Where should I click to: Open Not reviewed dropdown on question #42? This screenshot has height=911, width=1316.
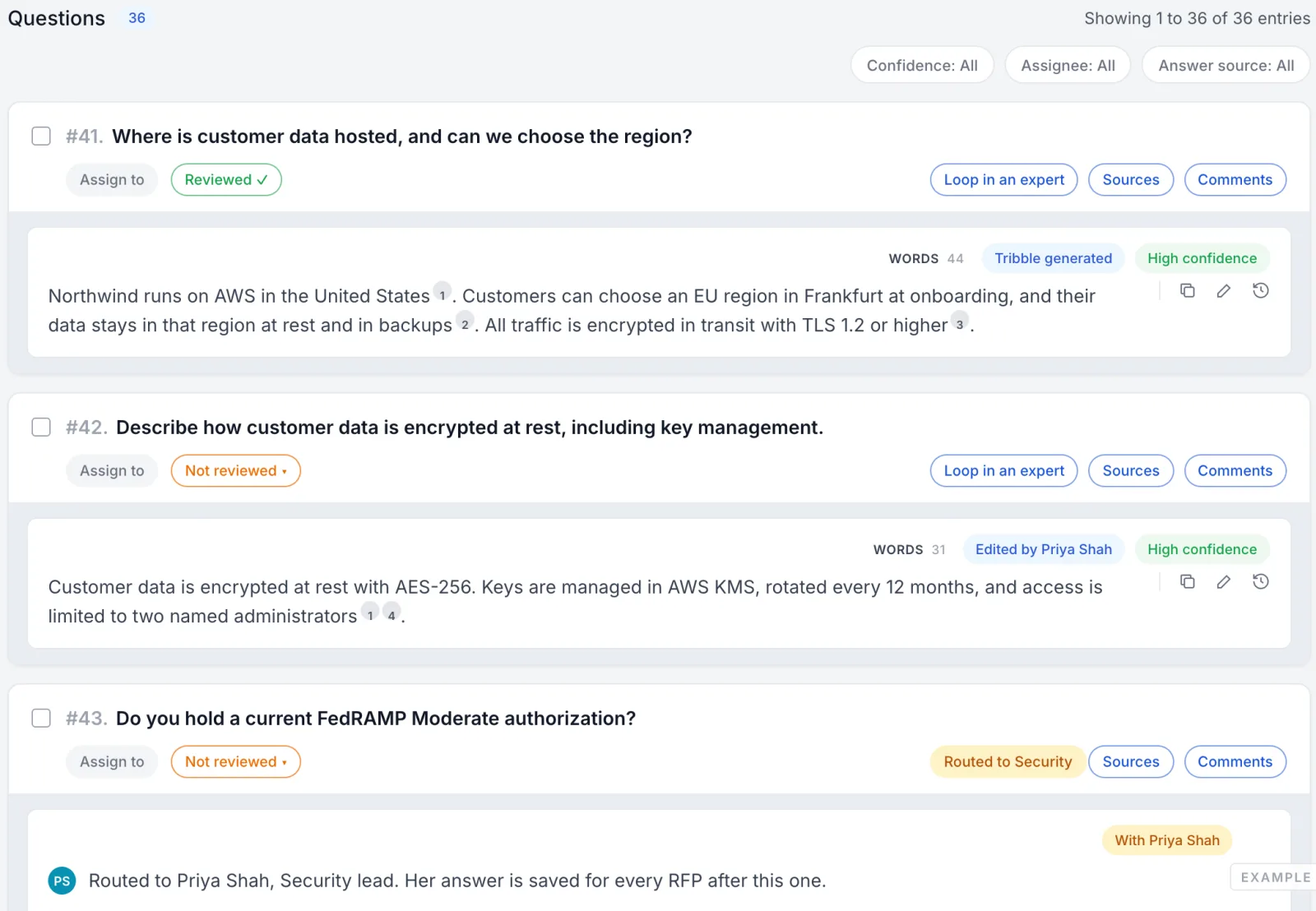pos(235,470)
